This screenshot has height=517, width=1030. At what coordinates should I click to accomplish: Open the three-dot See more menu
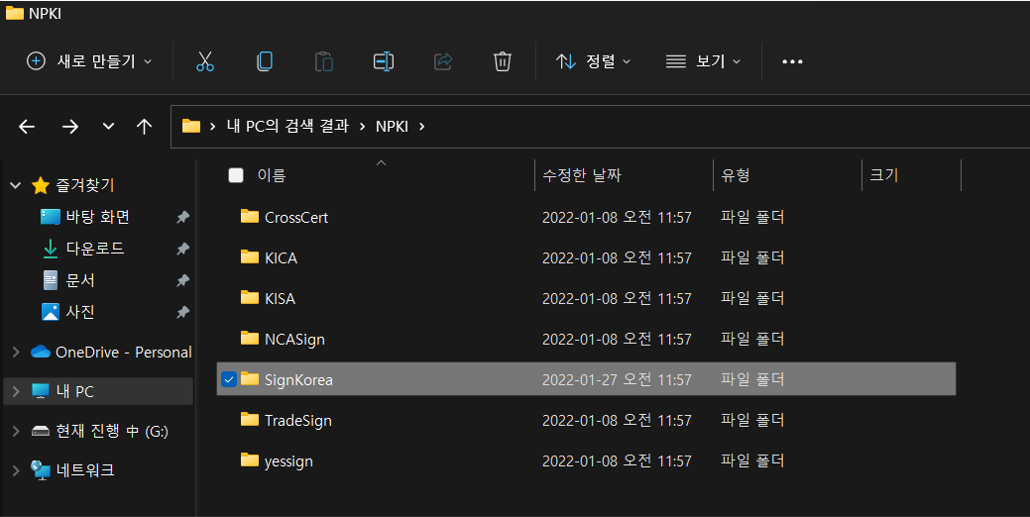pyautogui.click(x=792, y=62)
